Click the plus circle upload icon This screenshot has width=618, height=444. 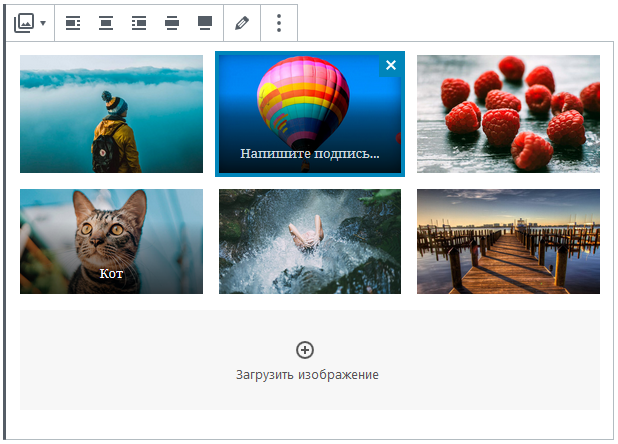pos(305,350)
